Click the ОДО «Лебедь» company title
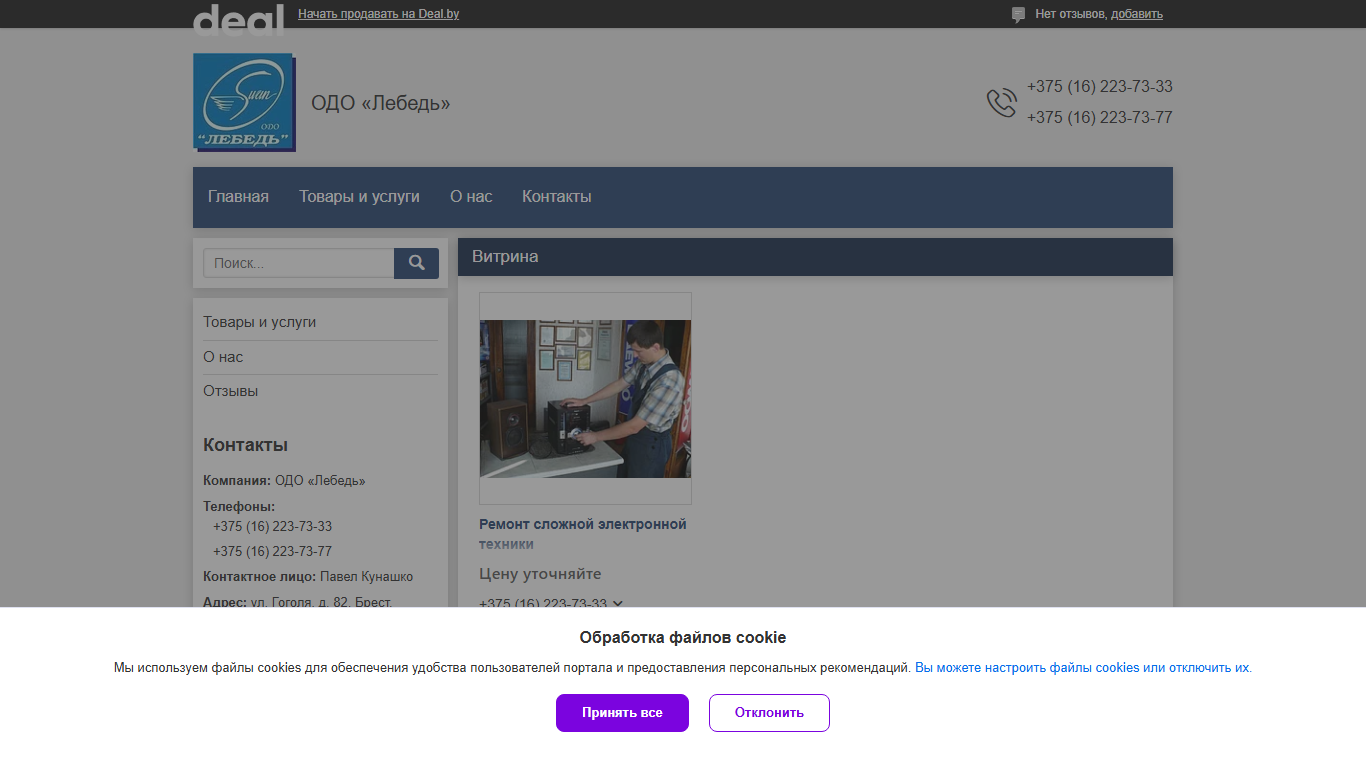This screenshot has width=1366, height=768. [x=380, y=103]
